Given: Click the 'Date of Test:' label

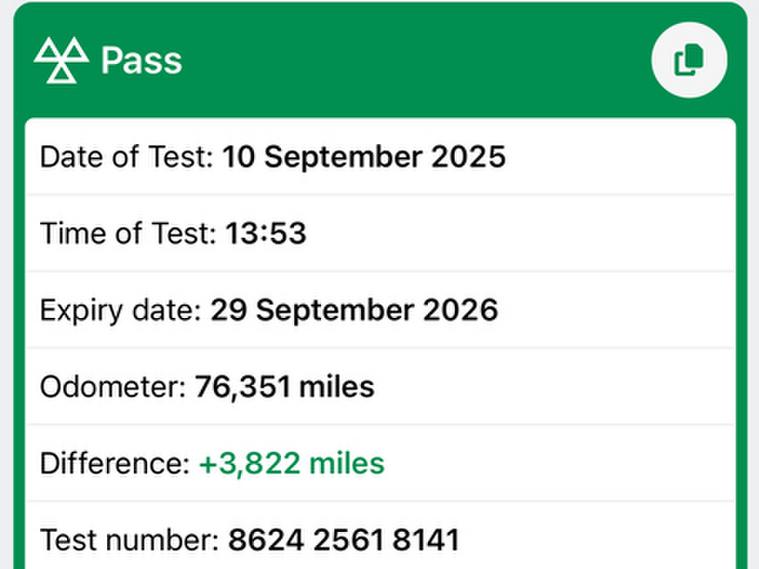Looking at the screenshot, I should [127, 157].
